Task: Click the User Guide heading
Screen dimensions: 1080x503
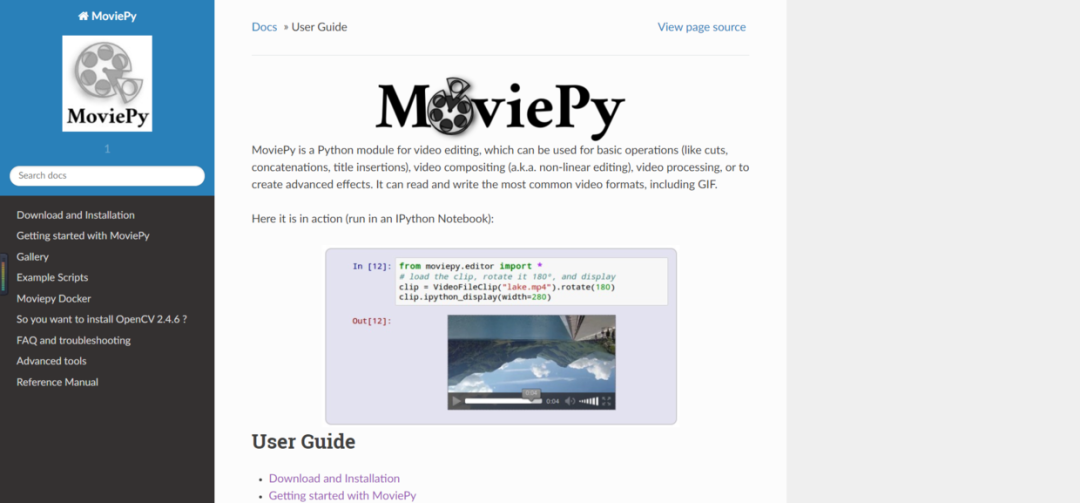Action: 303,442
